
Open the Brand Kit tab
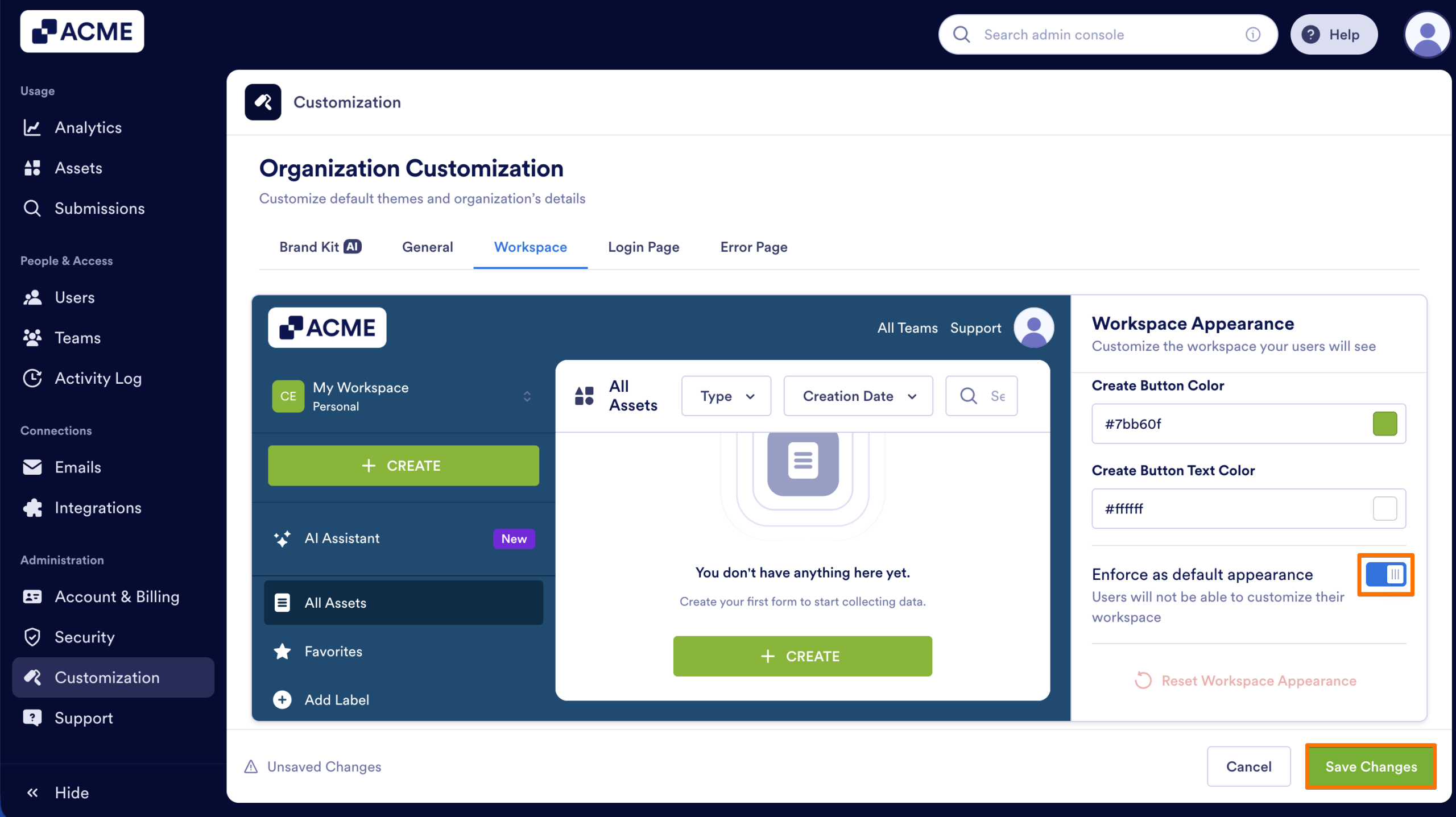coord(320,247)
